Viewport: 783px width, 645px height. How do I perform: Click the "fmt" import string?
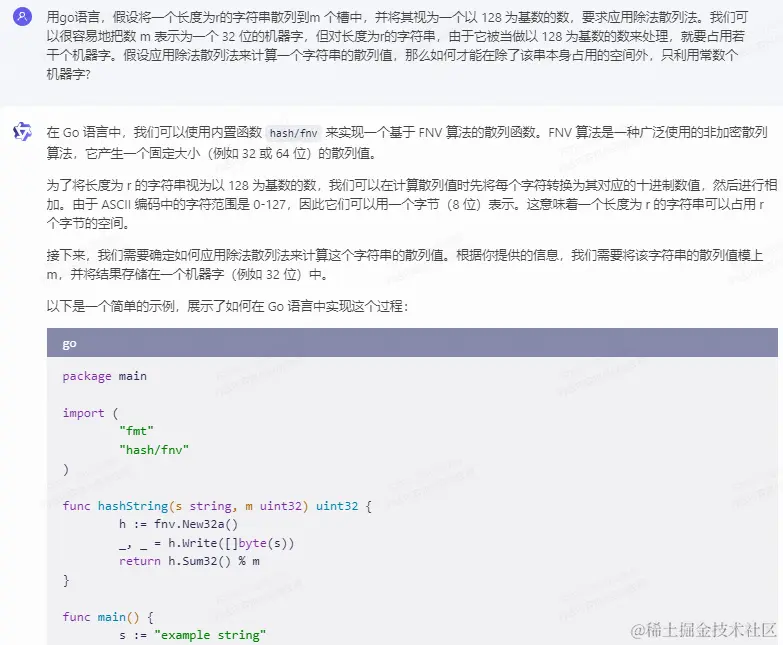coord(136,431)
